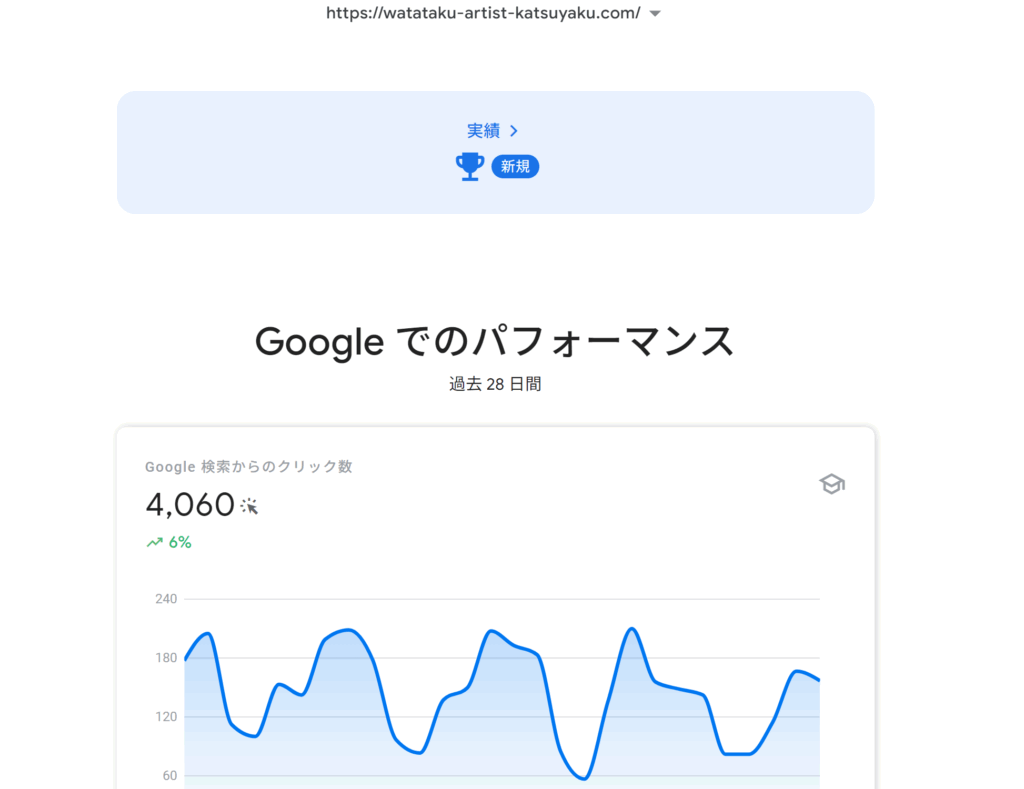Click the 240 axis label on chart
Screen dimensions: 1024x789
pyautogui.click(x=166, y=599)
